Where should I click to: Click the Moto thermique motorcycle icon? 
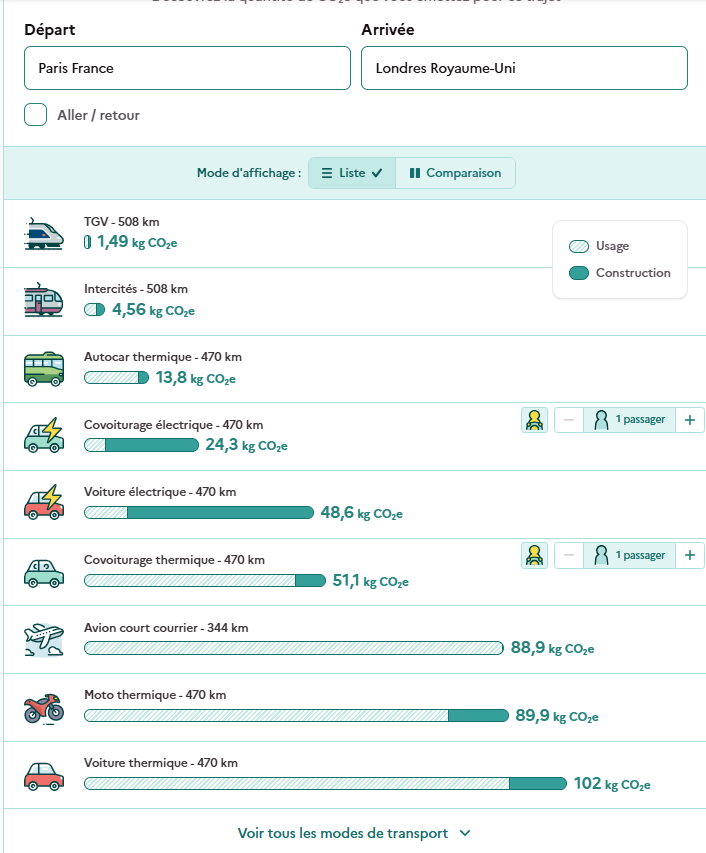44,708
